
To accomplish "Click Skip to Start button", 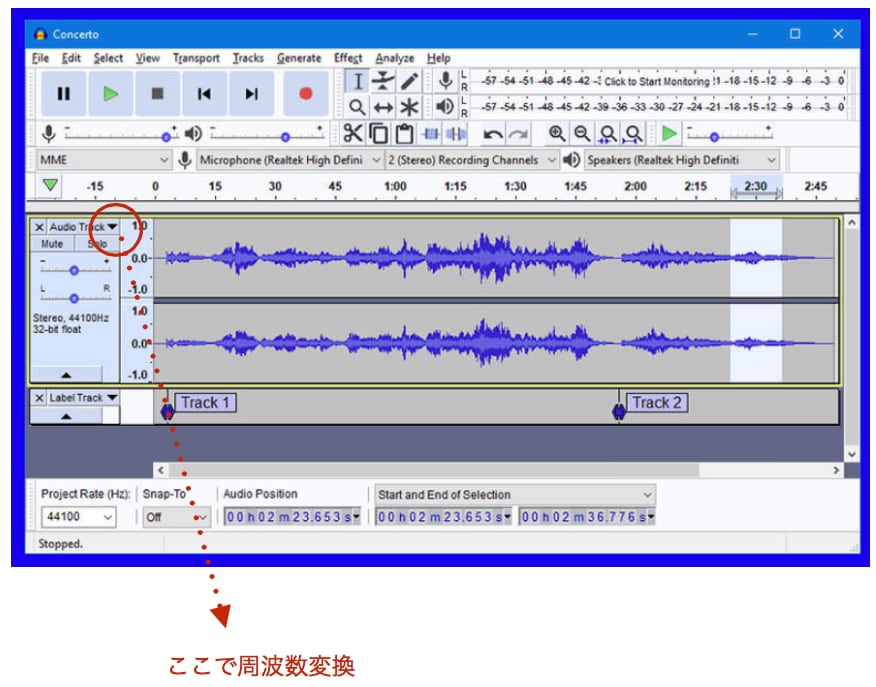I will pyautogui.click(x=204, y=94).
